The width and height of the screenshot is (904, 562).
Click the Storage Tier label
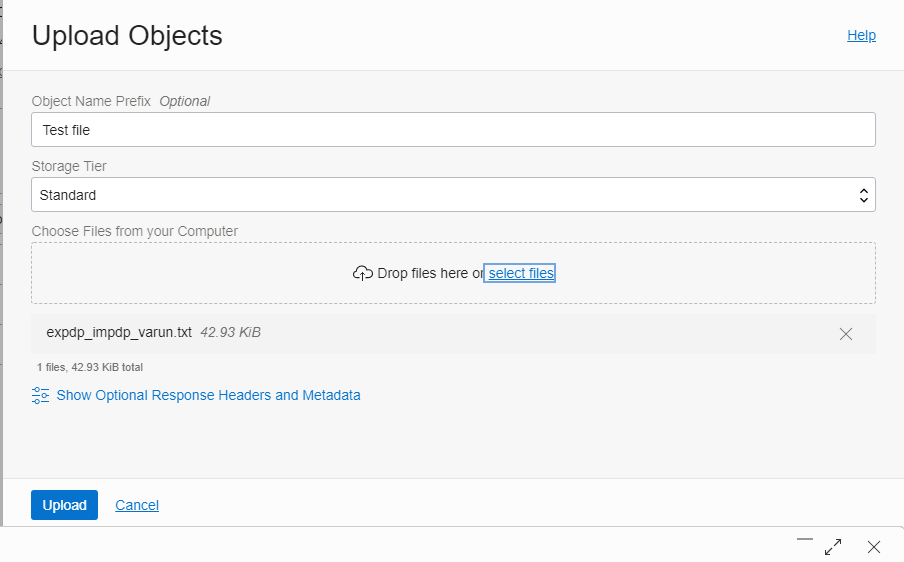point(69,166)
